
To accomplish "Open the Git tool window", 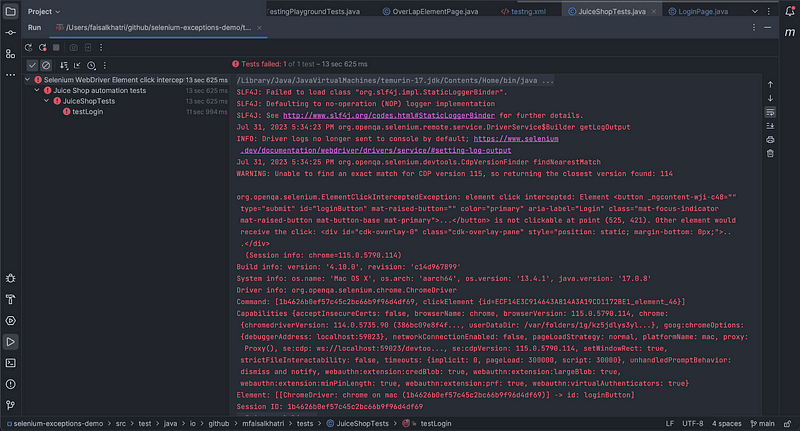I will click(10, 405).
